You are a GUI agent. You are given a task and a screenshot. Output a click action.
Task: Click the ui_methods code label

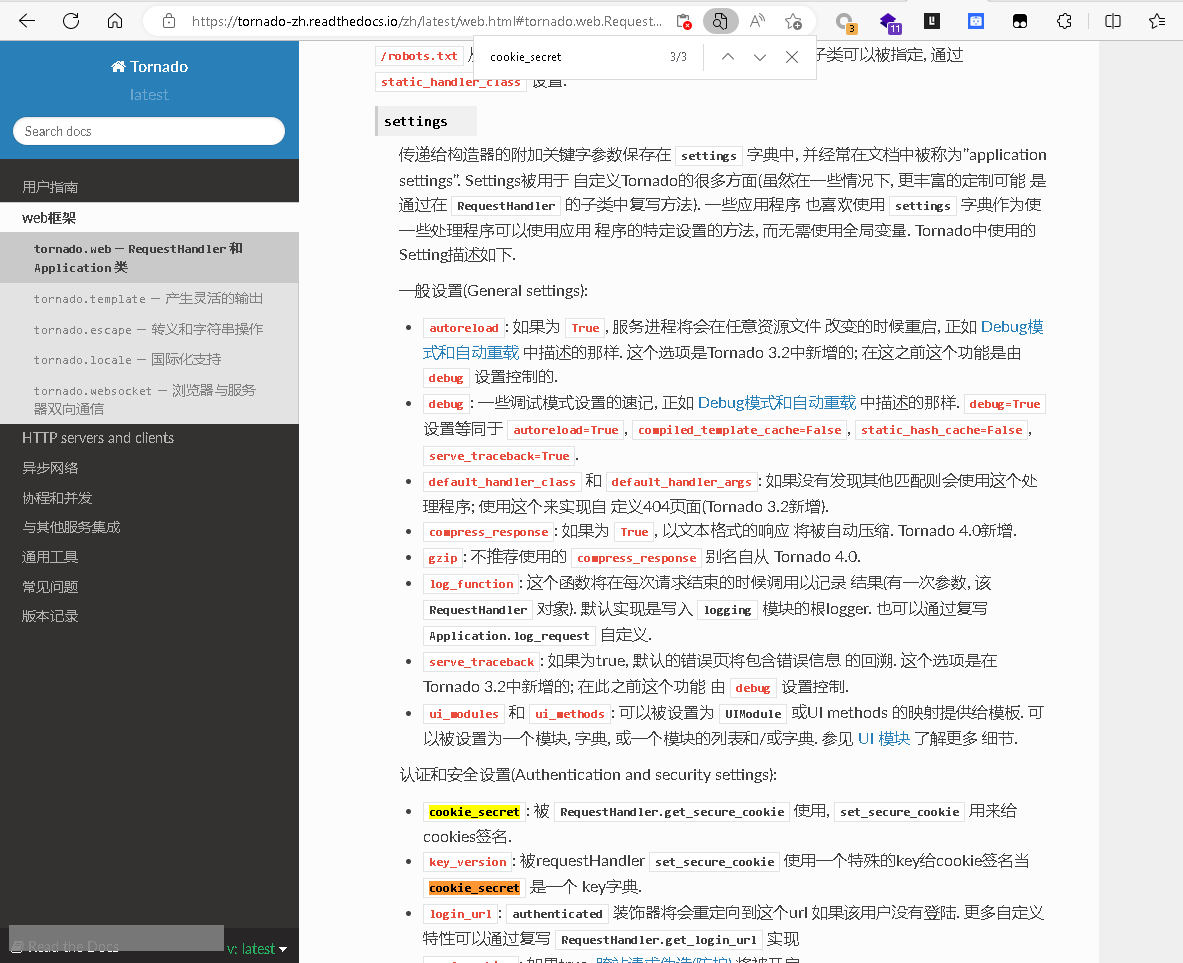[x=570, y=714]
